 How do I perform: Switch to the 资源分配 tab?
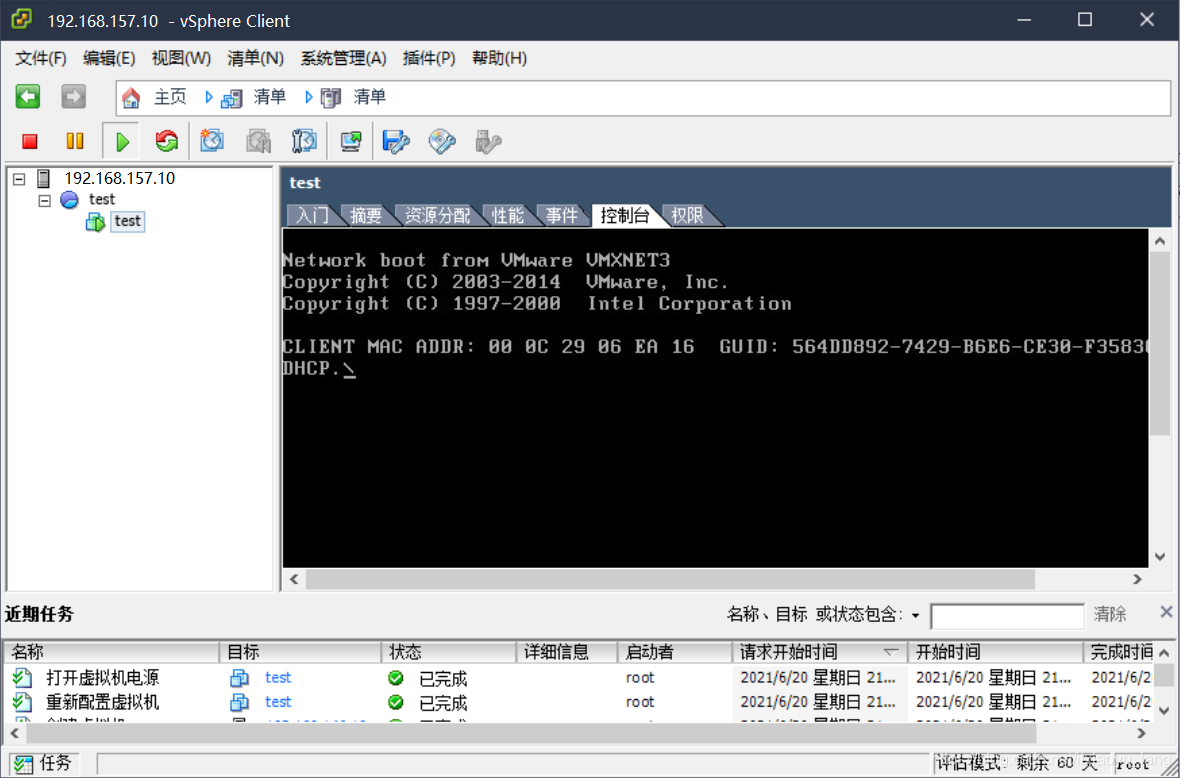(x=437, y=216)
